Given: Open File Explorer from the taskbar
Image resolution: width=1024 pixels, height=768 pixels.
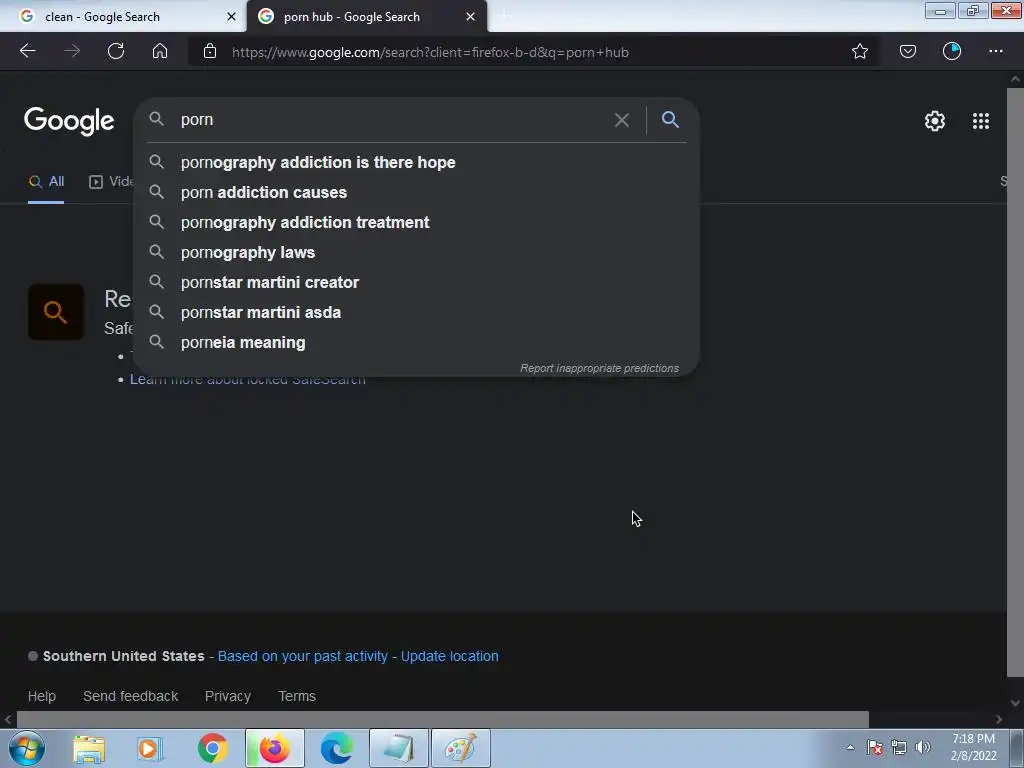Looking at the screenshot, I should coord(89,748).
